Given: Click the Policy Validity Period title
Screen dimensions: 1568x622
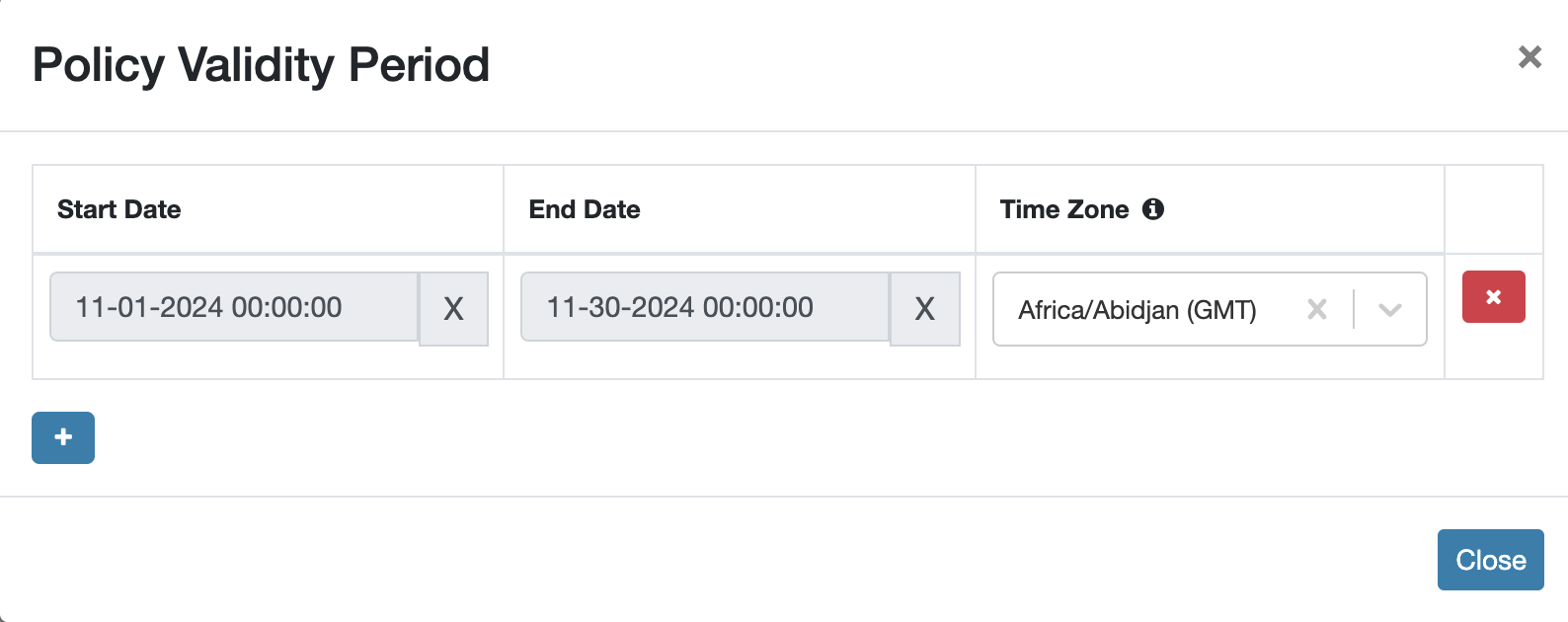Looking at the screenshot, I should tap(261, 65).
